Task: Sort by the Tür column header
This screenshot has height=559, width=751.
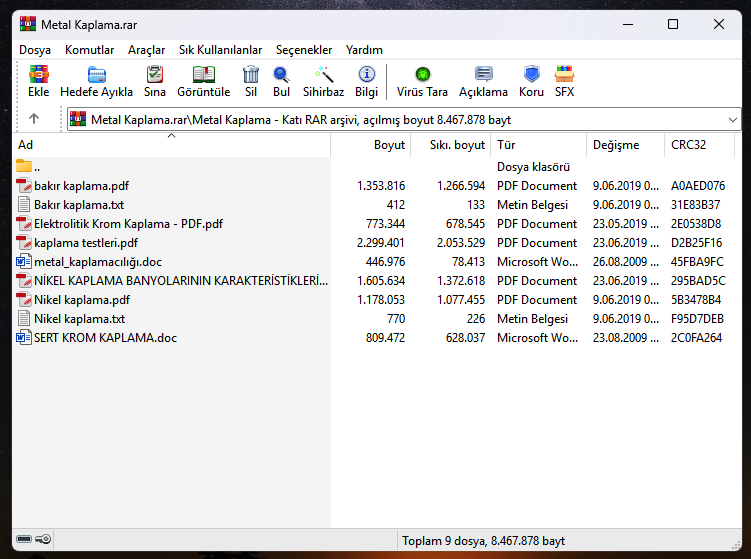Action: [539, 145]
